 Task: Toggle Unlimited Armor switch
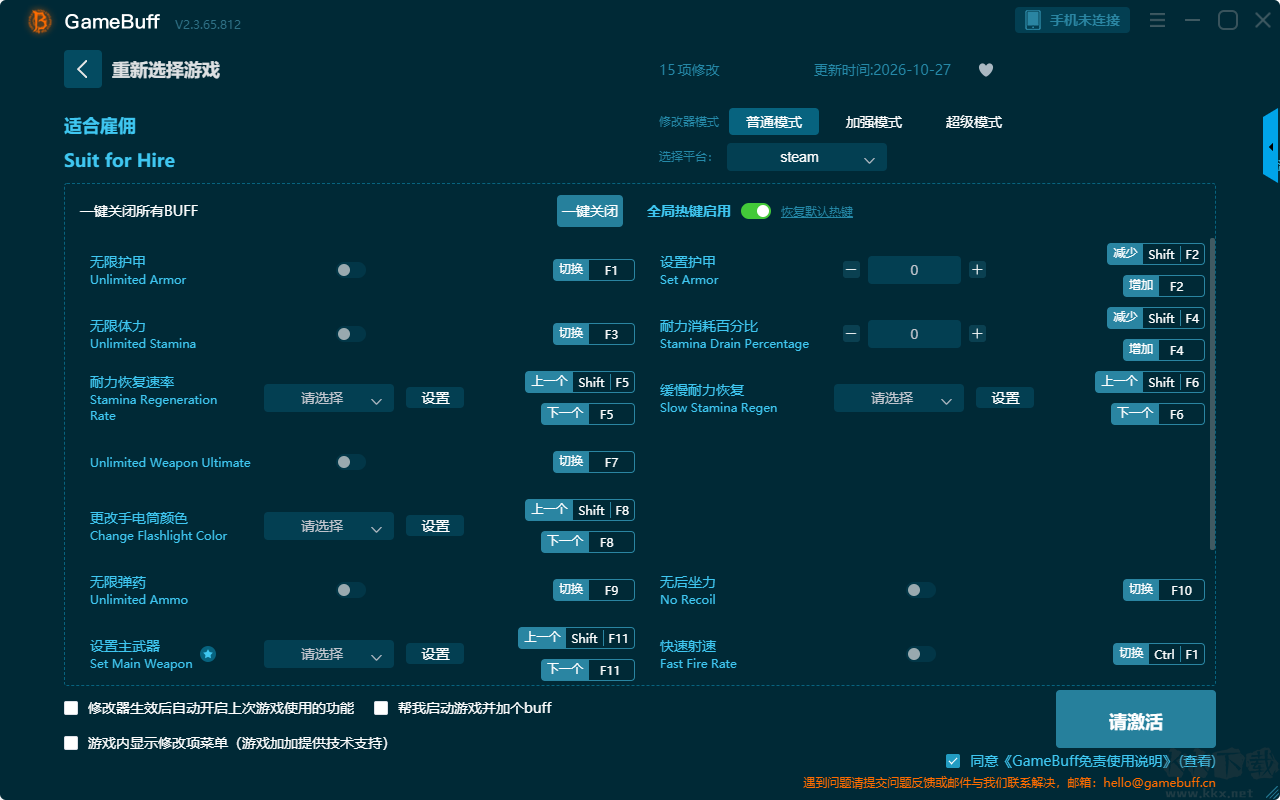pos(350,270)
